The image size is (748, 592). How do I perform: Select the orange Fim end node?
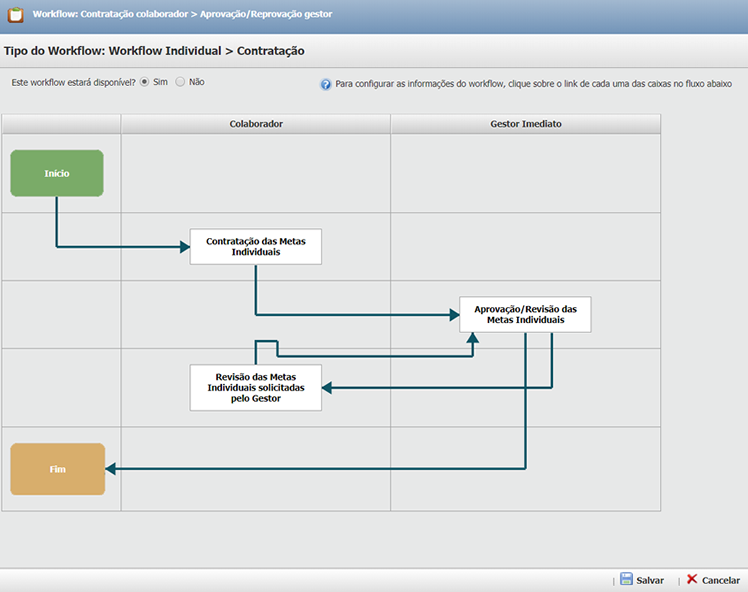(57, 469)
